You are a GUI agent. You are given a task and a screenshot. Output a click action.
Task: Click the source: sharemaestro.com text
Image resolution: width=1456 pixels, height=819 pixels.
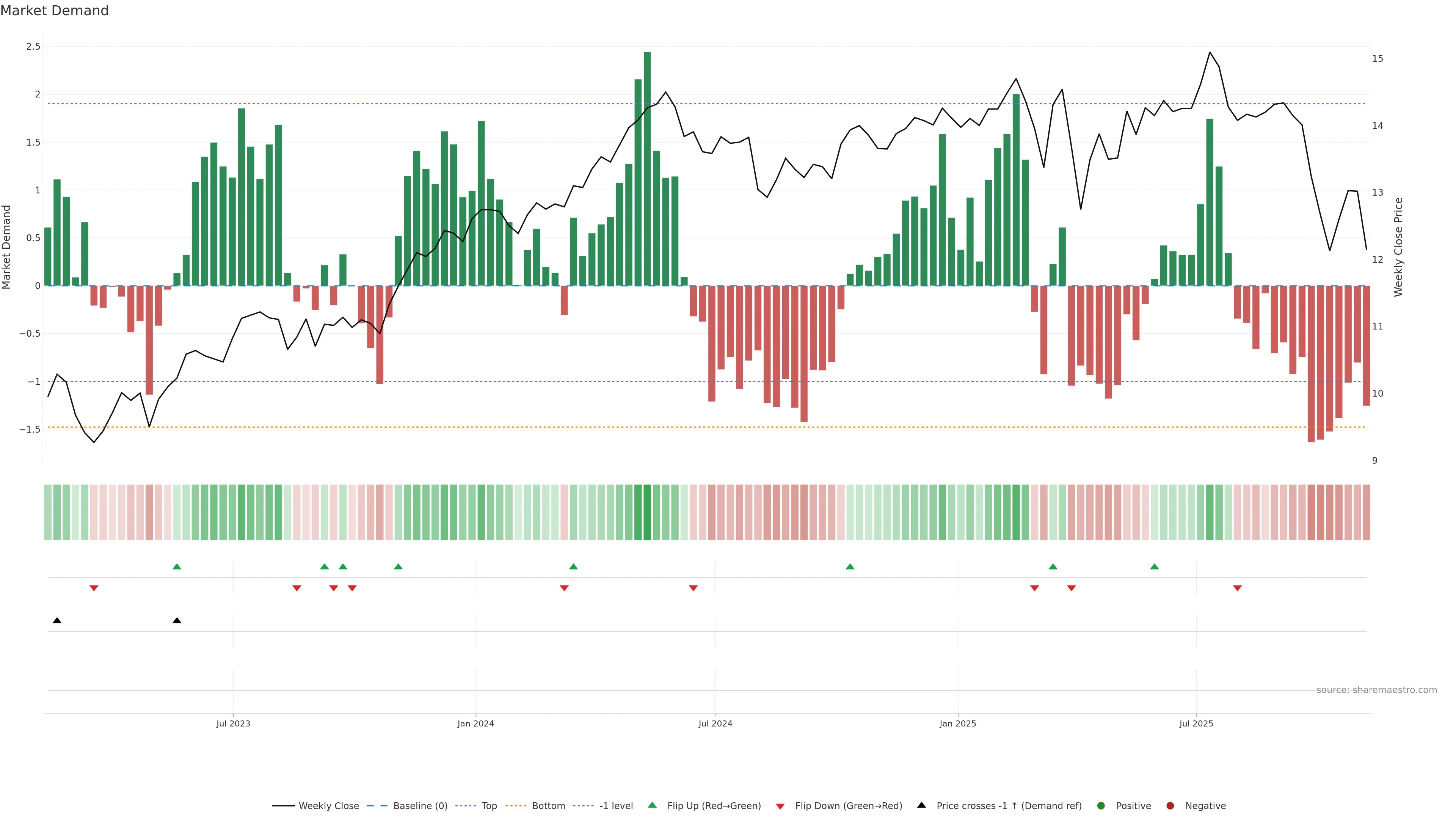[1376, 690]
